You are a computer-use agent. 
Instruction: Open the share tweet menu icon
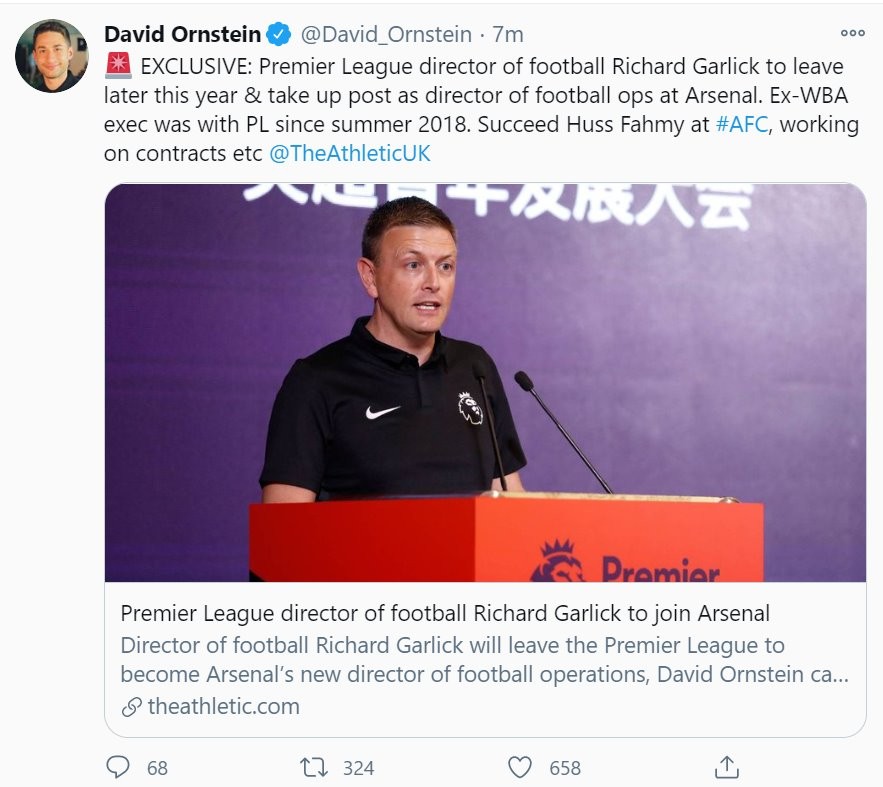pos(727,767)
